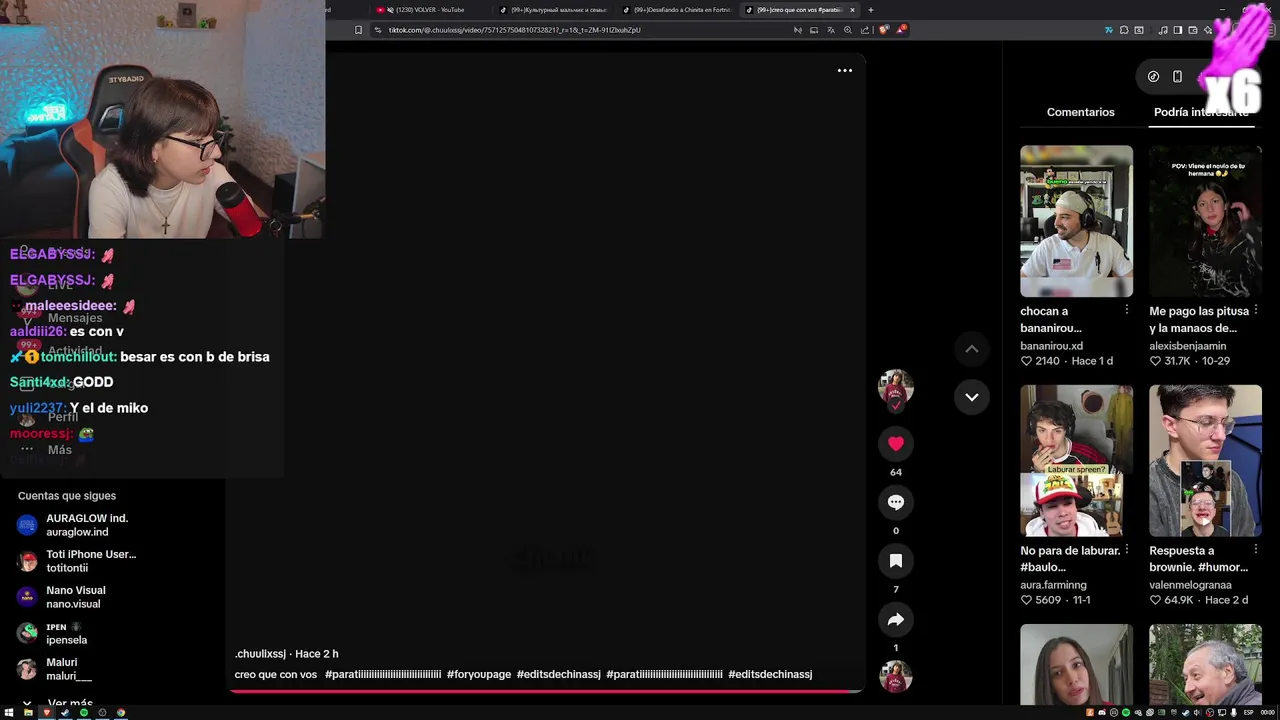Switch to the Comentarios tab
Screen dimensions: 1280x720
coord(1080,112)
